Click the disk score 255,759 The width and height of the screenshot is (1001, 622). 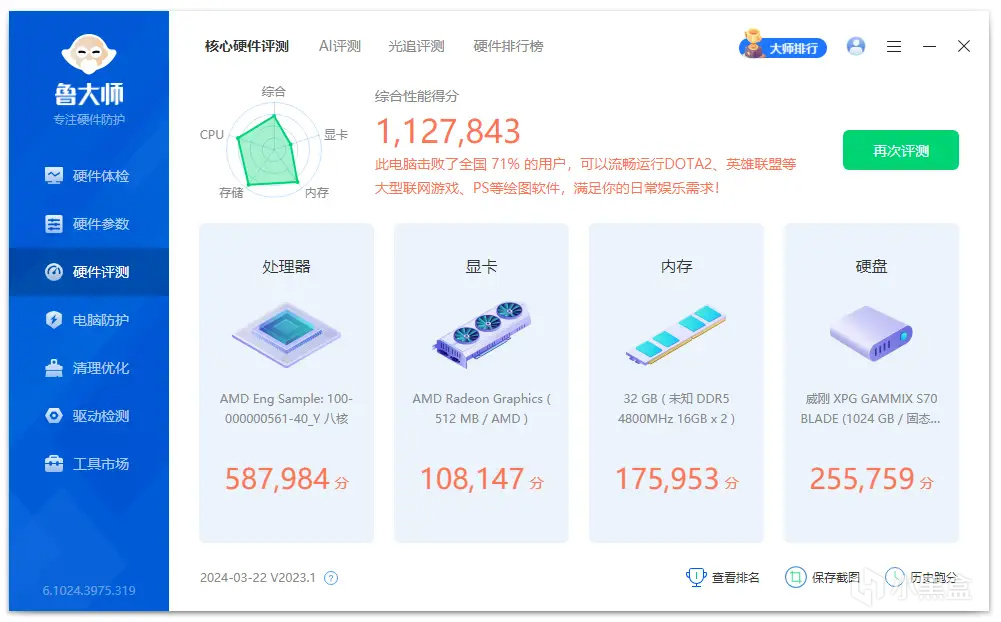[862, 479]
